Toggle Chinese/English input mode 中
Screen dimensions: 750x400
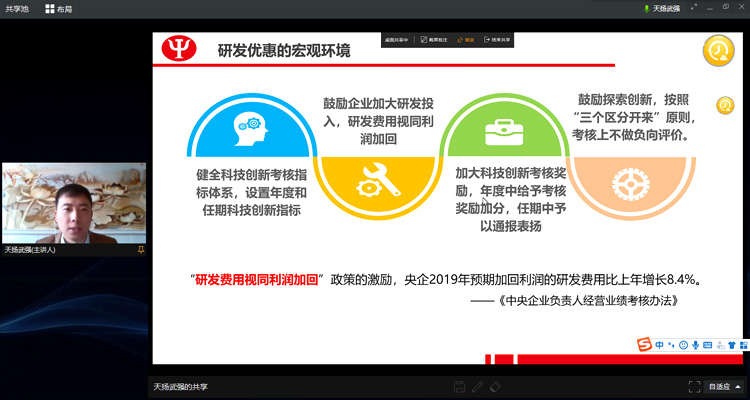(x=660, y=345)
